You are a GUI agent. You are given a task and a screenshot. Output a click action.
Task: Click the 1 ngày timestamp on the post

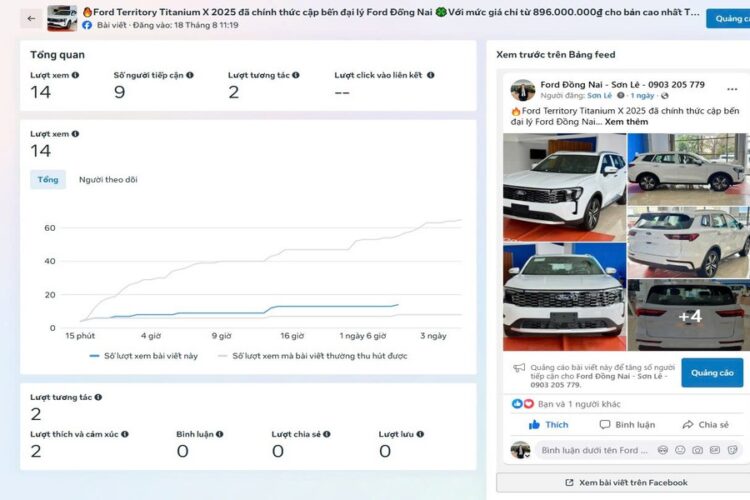642,96
